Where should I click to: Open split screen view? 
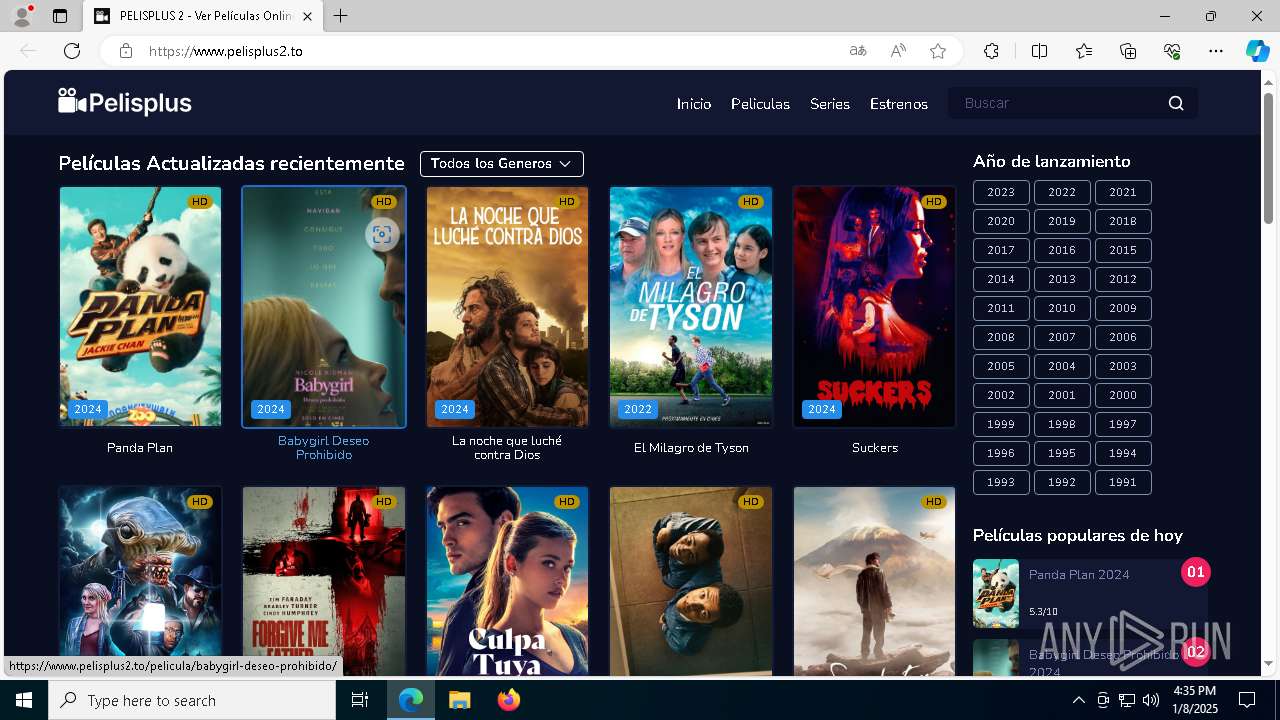point(1039,51)
